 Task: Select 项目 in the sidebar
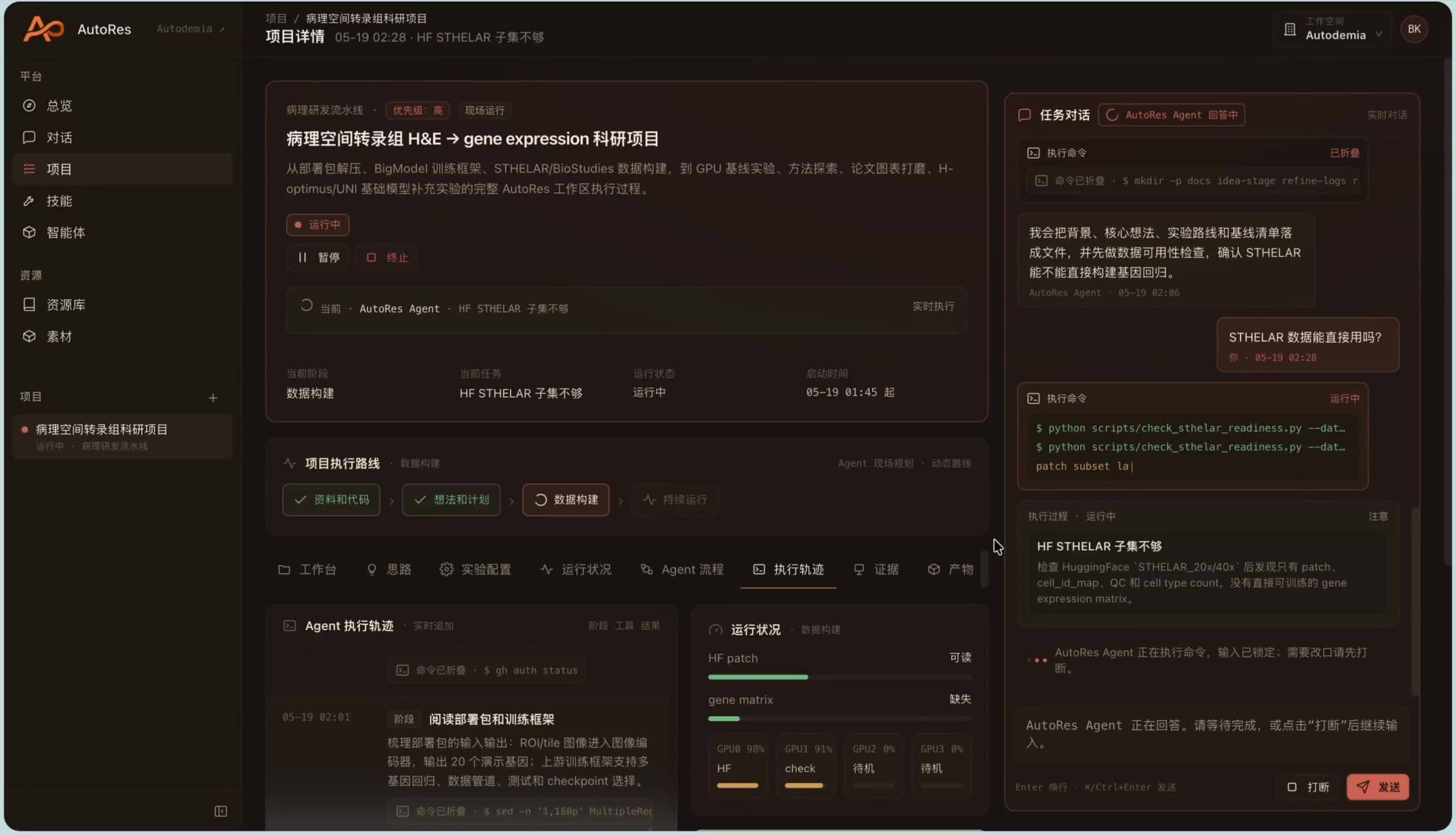point(122,169)
